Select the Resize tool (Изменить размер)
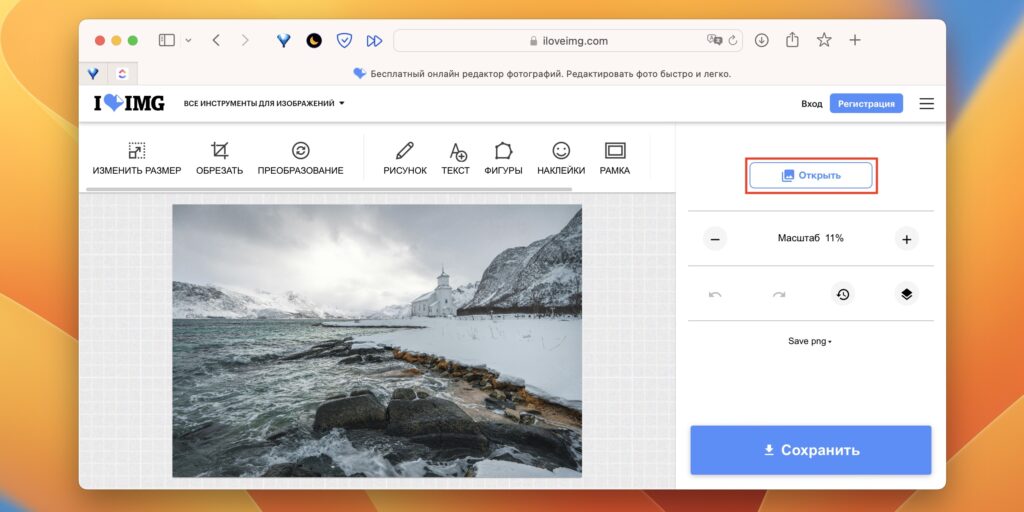Screen dimensions: 1024x512 click(x=136, y=159)
